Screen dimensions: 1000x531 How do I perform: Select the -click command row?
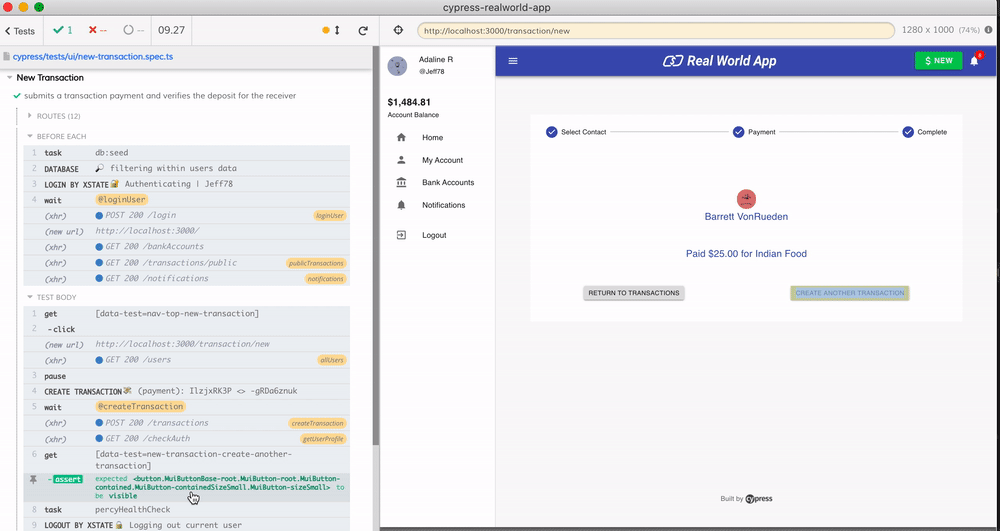point(186,329)
